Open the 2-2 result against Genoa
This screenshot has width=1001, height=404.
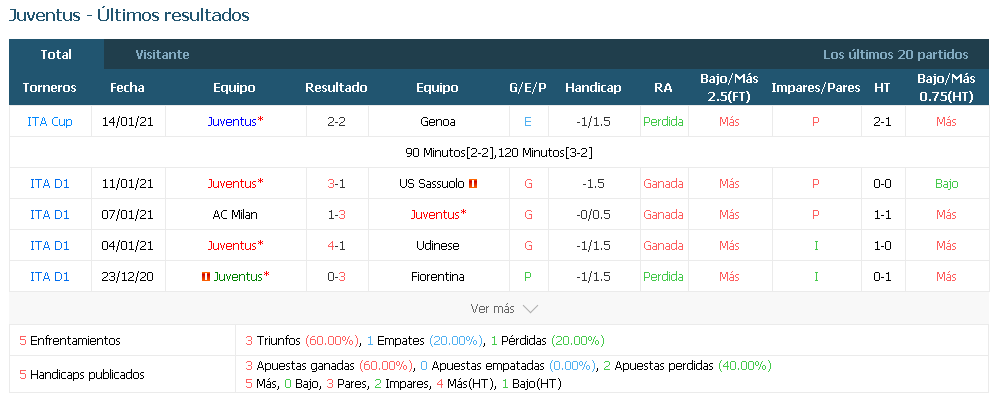[336, 122]
